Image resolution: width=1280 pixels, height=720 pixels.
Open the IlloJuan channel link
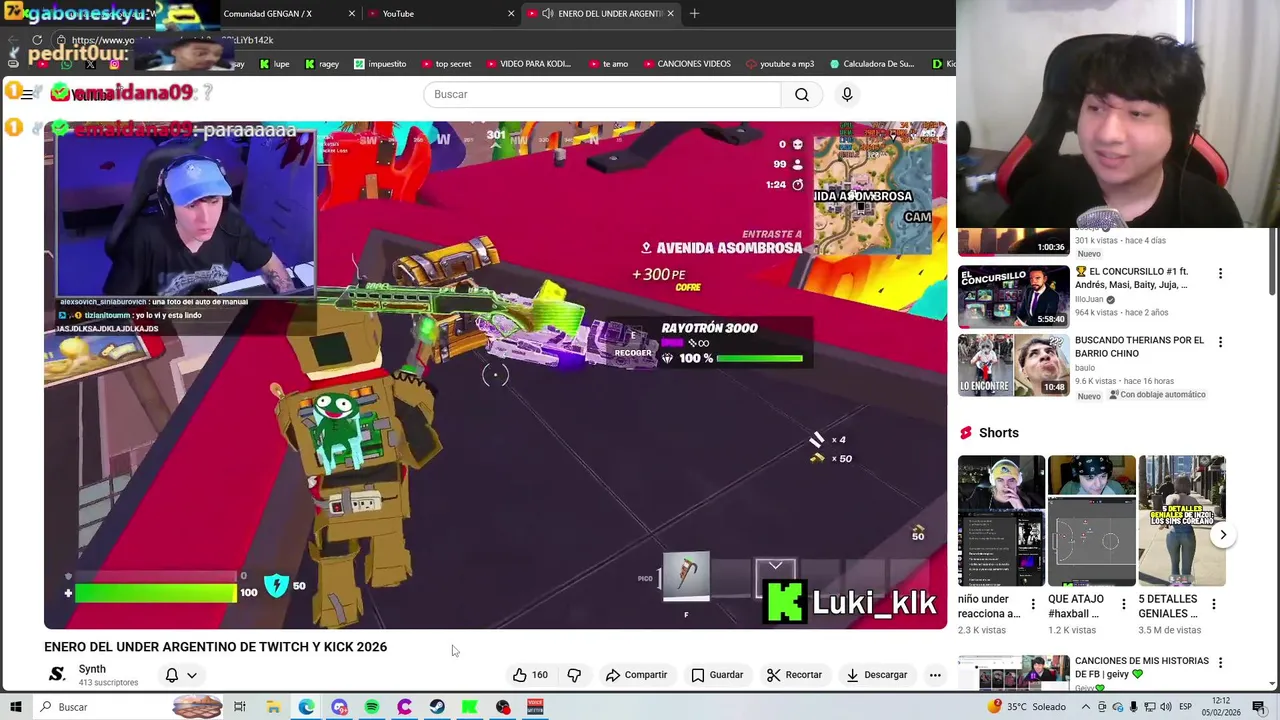click(1088, 299)
